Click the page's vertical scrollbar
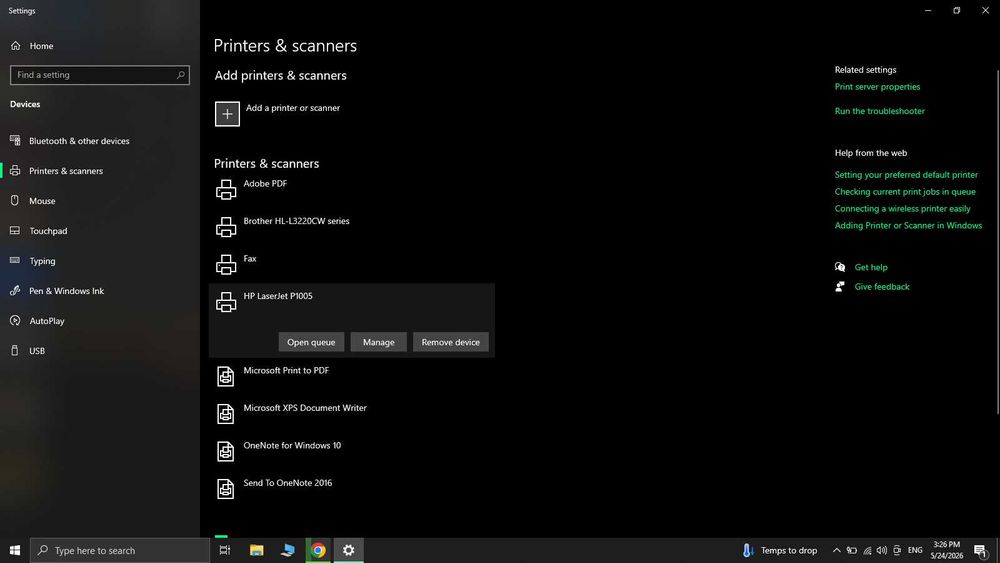The width and height of the screenshot is (1000, 563). coord(997,242)
